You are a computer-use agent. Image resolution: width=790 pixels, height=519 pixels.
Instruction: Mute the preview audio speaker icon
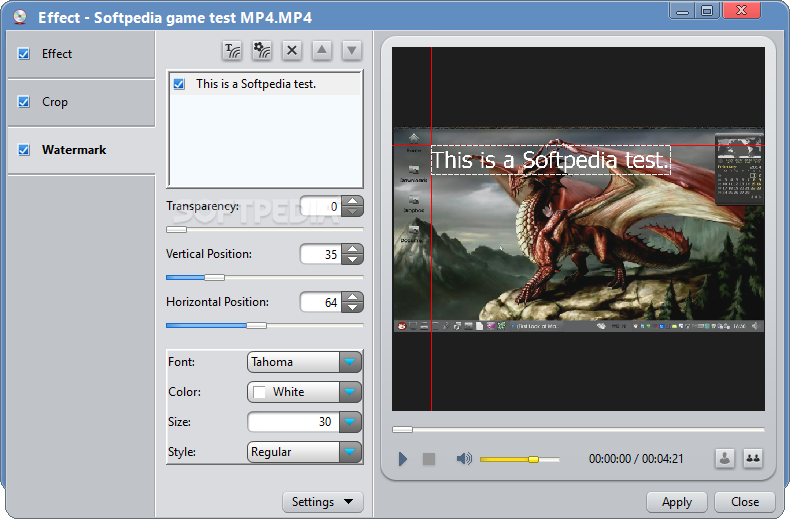pyautogui.click(x=464, y=459)
